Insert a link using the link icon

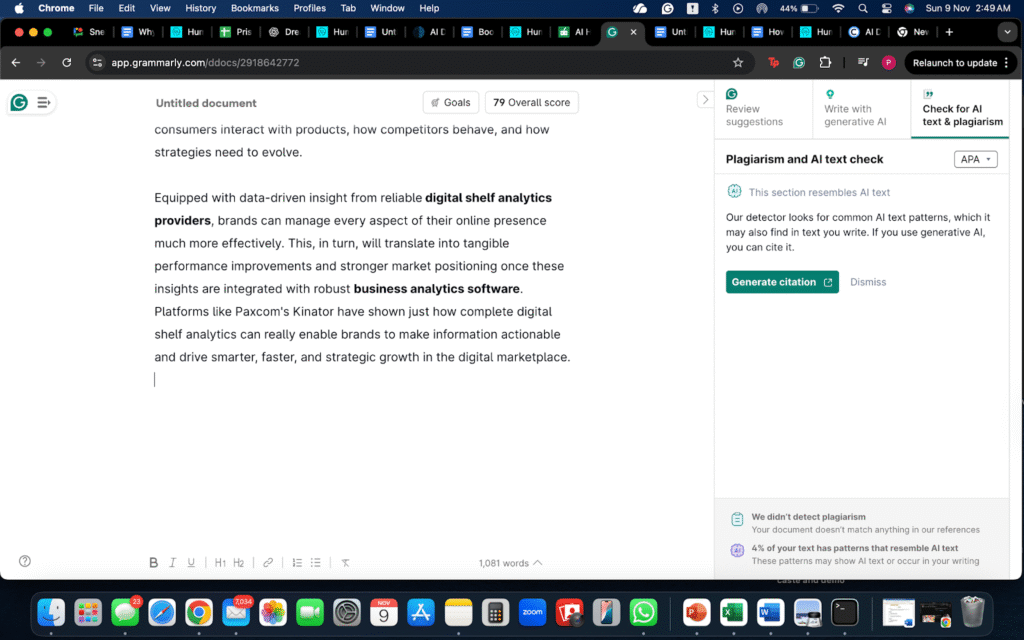point(268,563)
